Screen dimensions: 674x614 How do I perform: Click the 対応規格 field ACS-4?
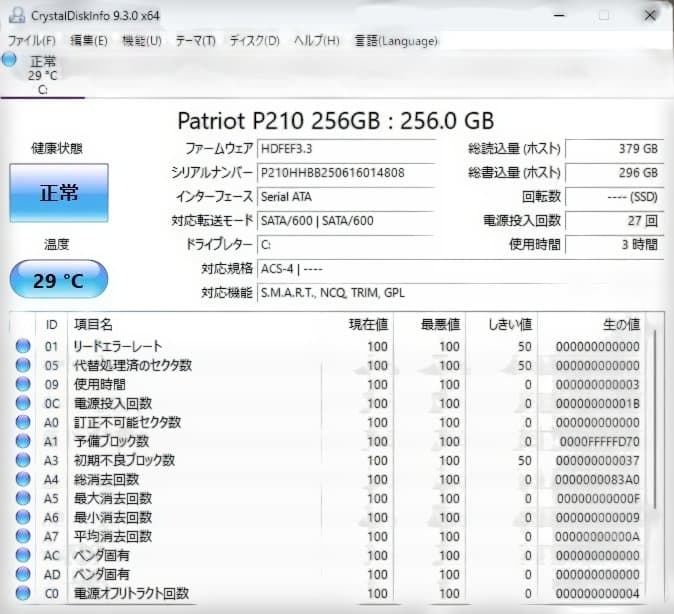460,269
